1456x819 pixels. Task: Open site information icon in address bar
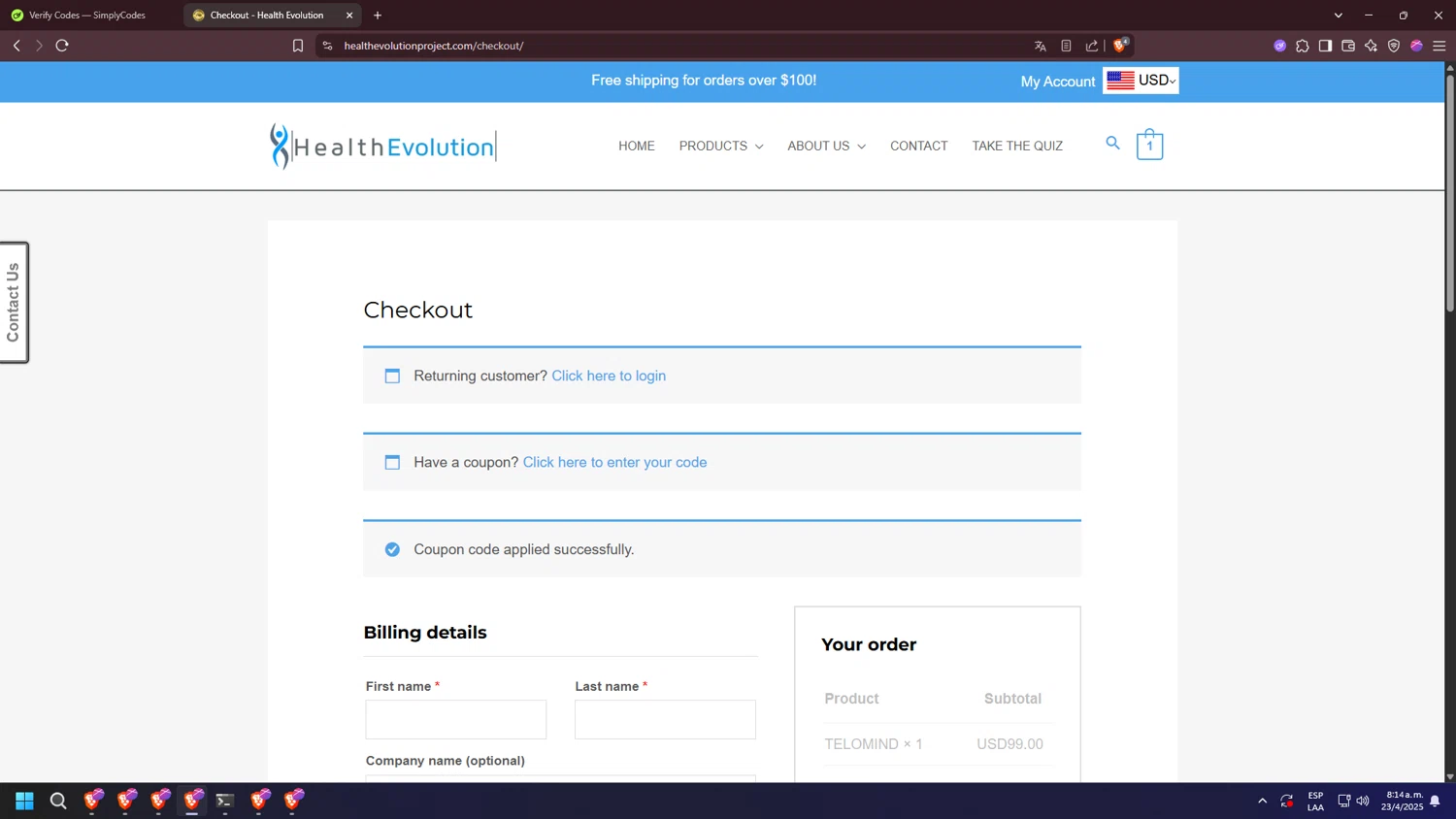(x=328, y=46)
